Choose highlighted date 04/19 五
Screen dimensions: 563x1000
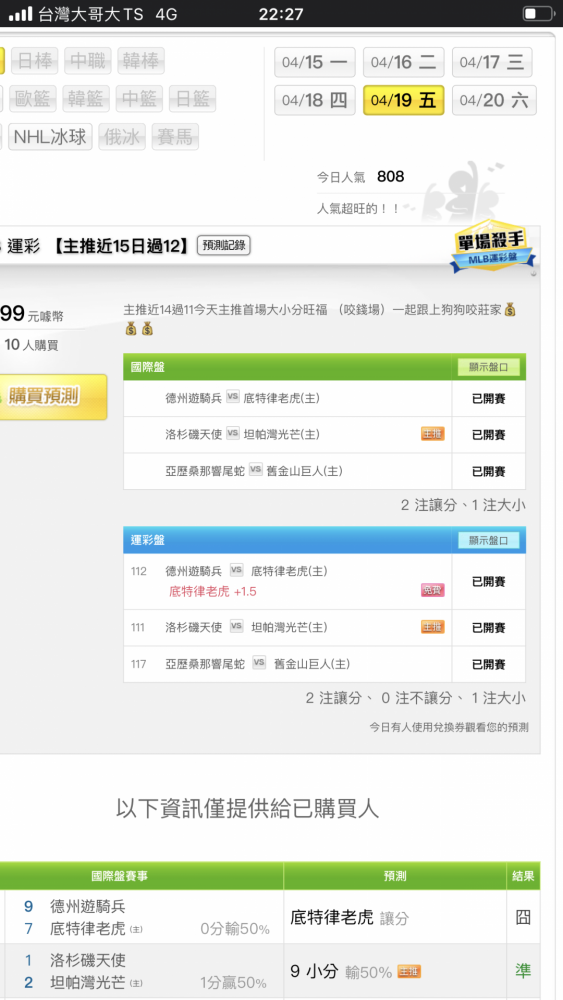(404, 100)
